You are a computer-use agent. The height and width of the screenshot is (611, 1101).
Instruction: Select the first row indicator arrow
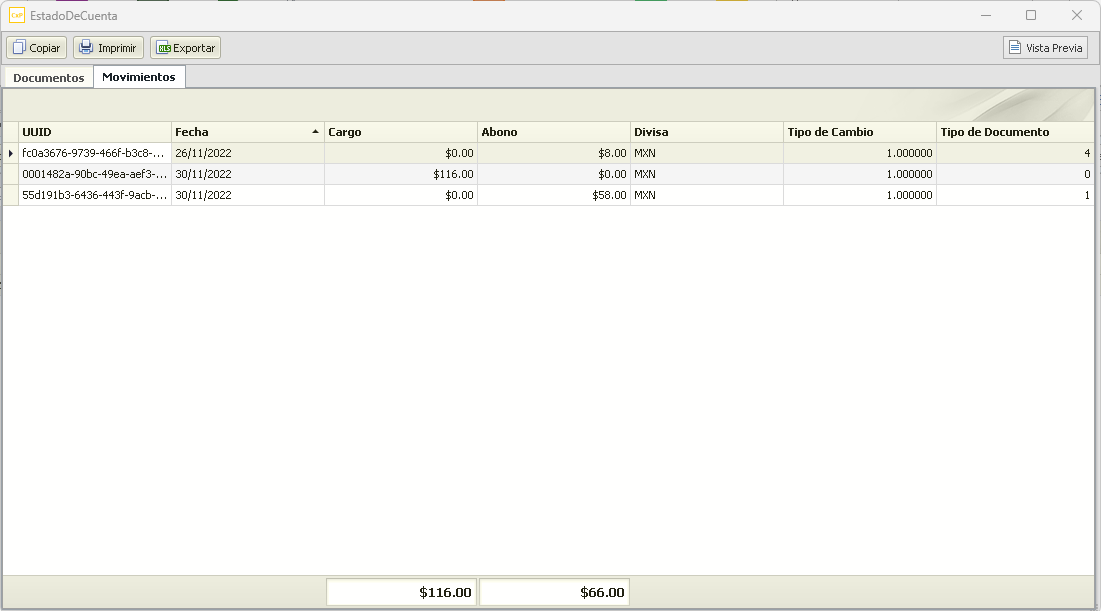[x=11, y=153]
